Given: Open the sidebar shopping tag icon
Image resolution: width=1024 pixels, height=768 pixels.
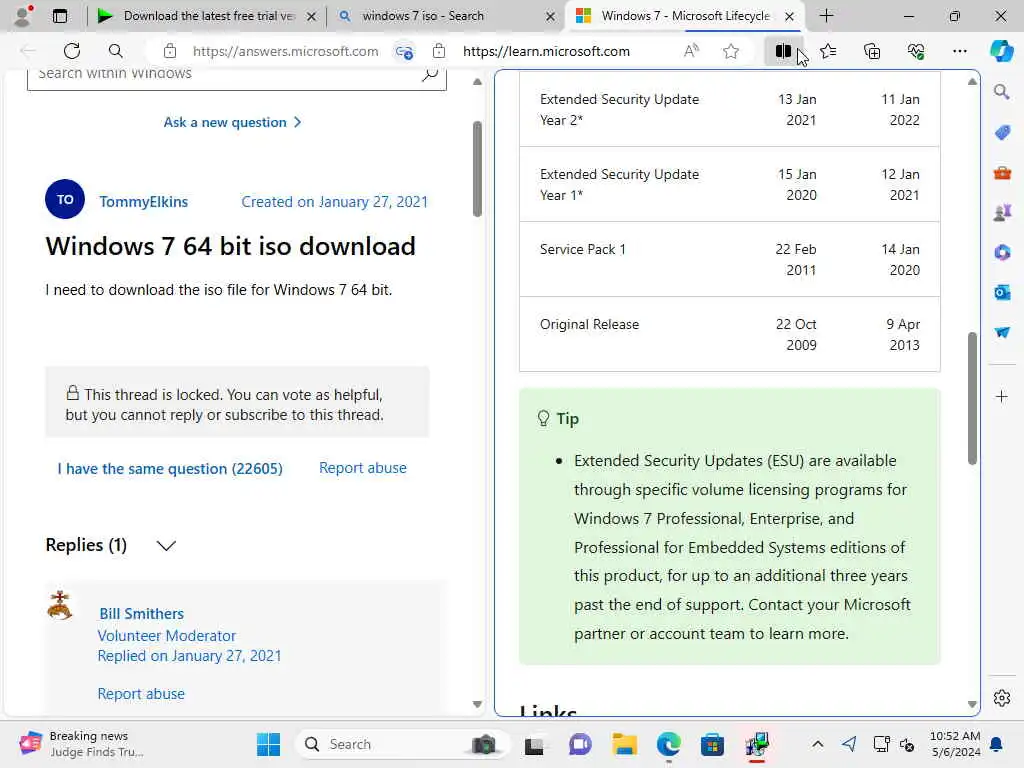Looking at the screenshot, I should tap(1002, 132).
